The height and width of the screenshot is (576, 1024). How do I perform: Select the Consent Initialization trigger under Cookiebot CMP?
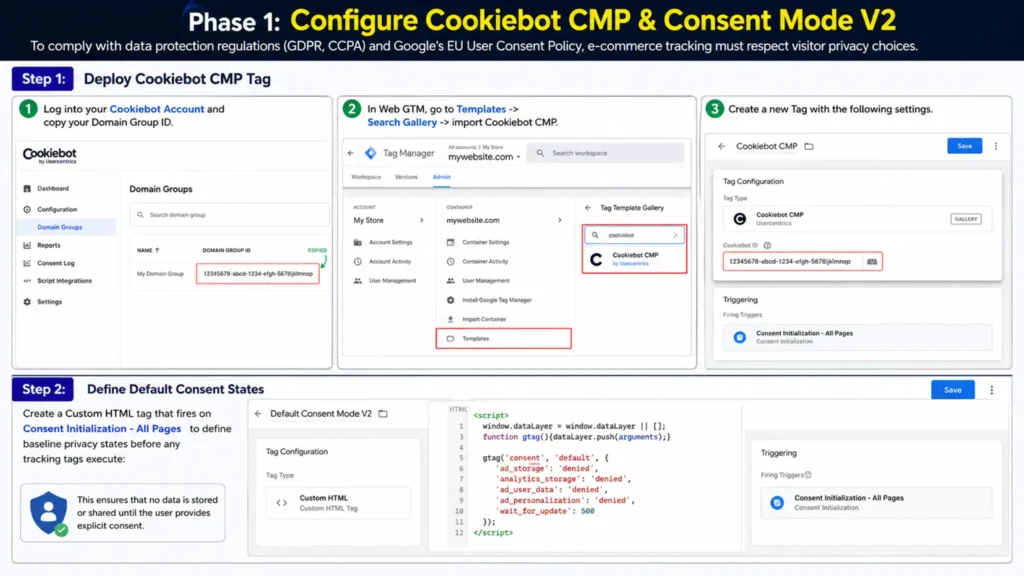click(857, 337)
